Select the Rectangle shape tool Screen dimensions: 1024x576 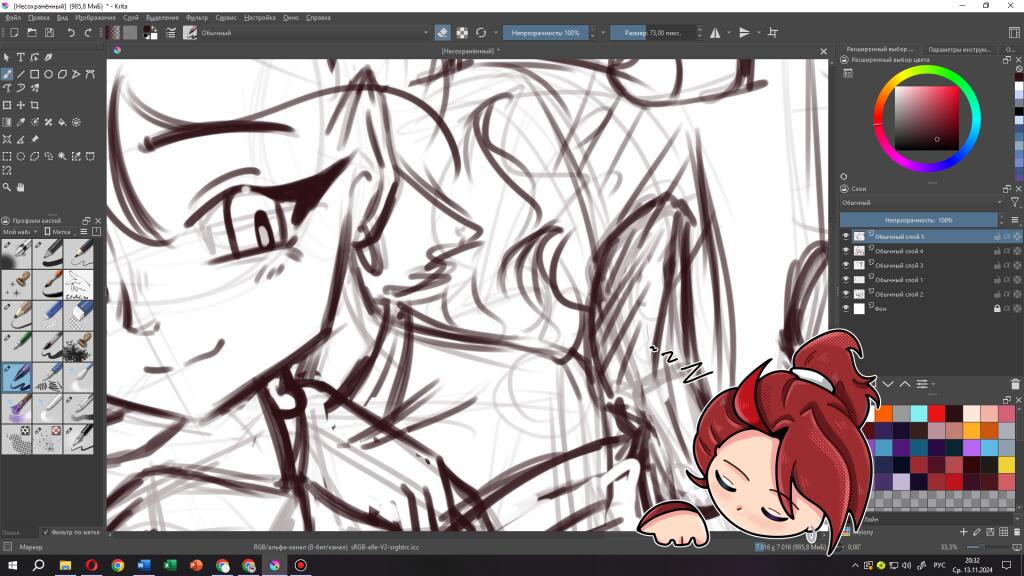click(x=34, y=74)
